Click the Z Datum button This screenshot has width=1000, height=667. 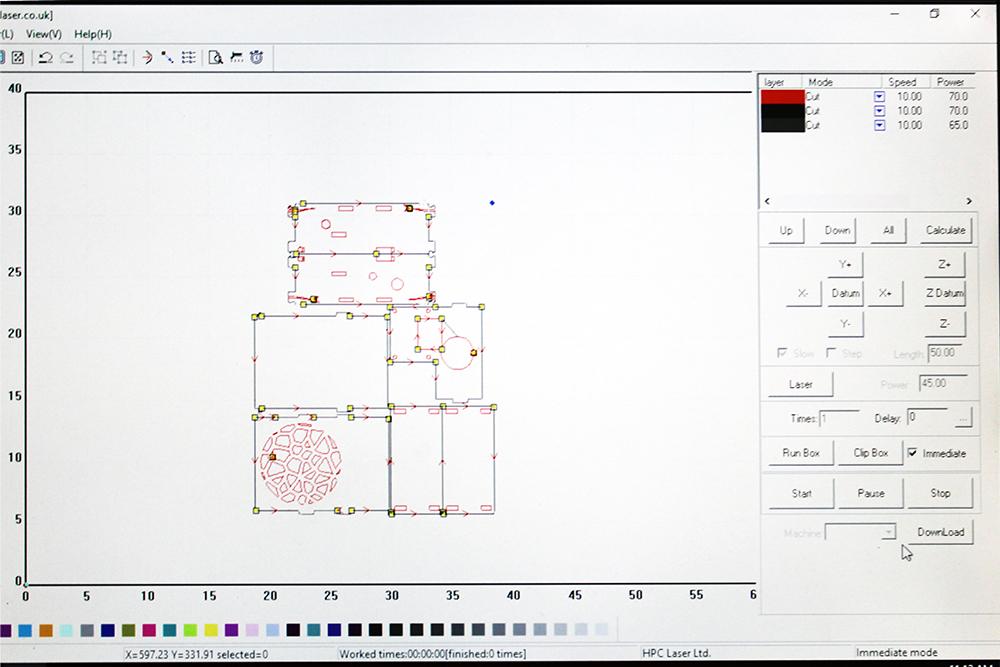click(945, 293)
